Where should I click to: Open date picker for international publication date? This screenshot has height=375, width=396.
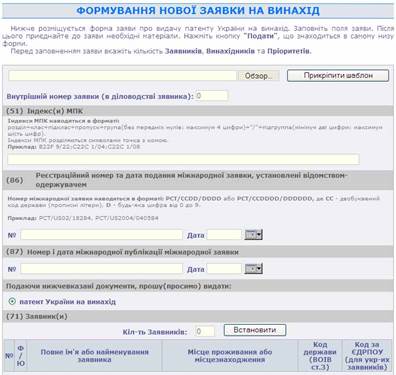[253, 269]
